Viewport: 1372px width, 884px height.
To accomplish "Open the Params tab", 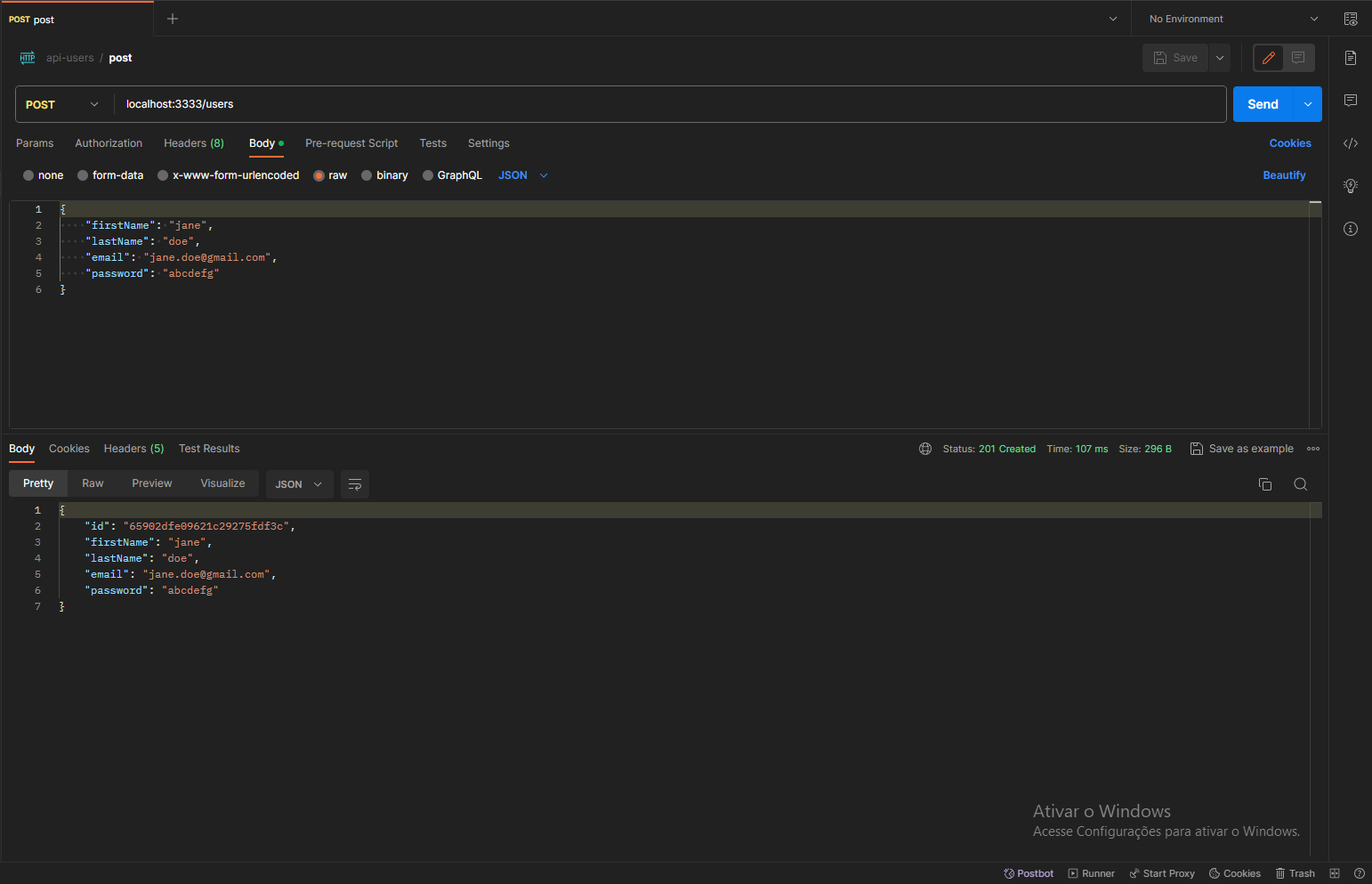I will click(x=35, y=143).
